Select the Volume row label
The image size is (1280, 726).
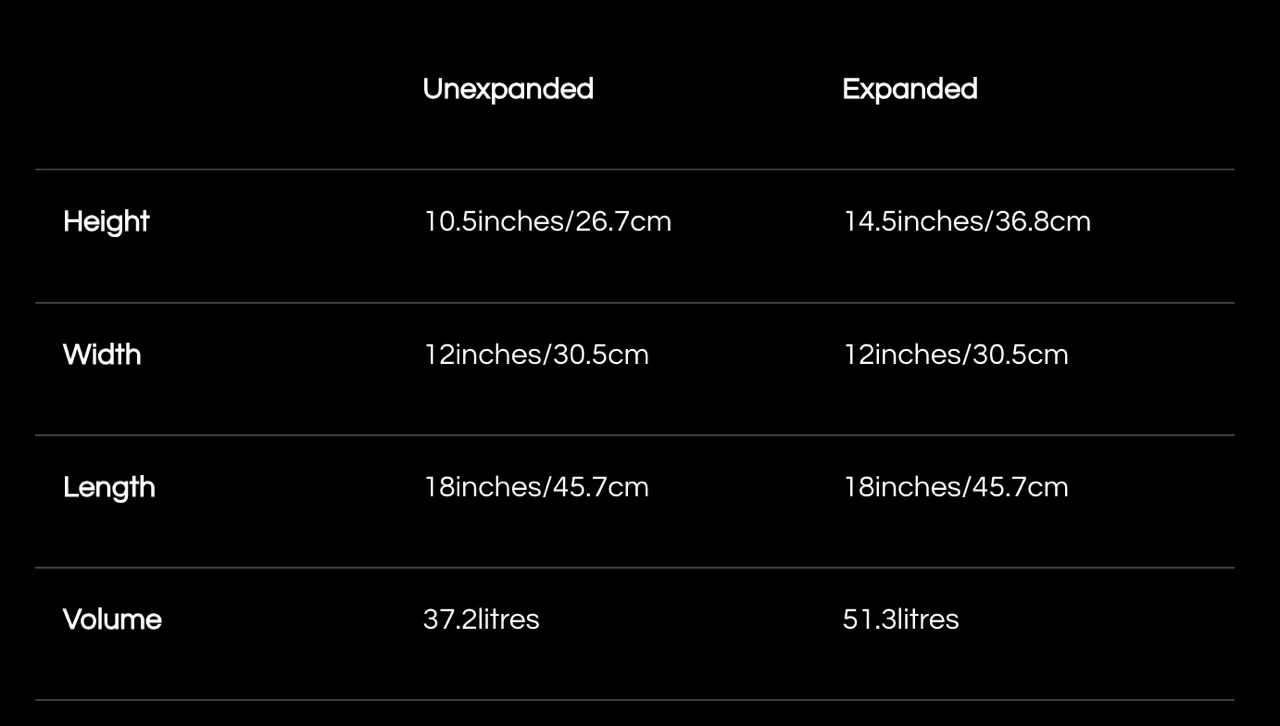point(112,619)
